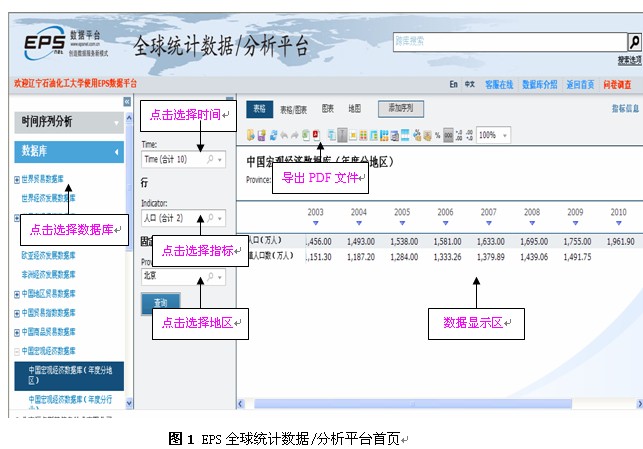This screenshot has width=643, height=449.
Task: Click the 返回首页 link
Action: pos(580,85)
